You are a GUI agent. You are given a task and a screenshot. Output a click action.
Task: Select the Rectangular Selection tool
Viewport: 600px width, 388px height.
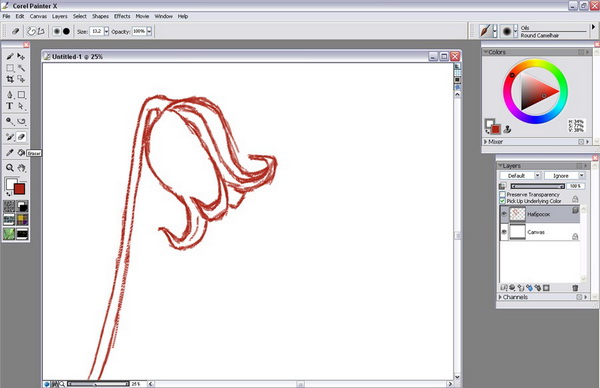pyautogui.click(x=10, y=68)
